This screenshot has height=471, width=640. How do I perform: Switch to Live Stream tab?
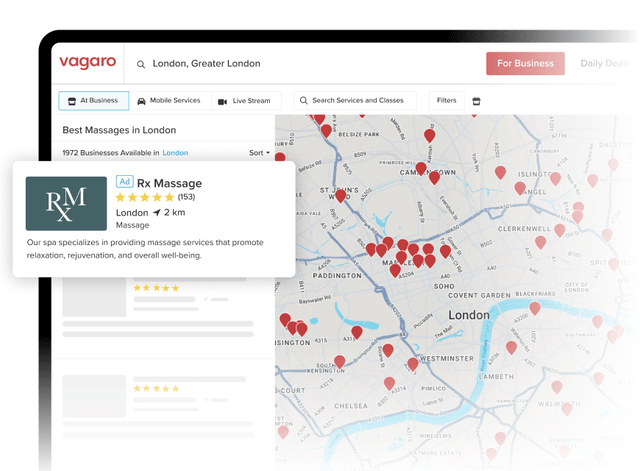(246, 101)
